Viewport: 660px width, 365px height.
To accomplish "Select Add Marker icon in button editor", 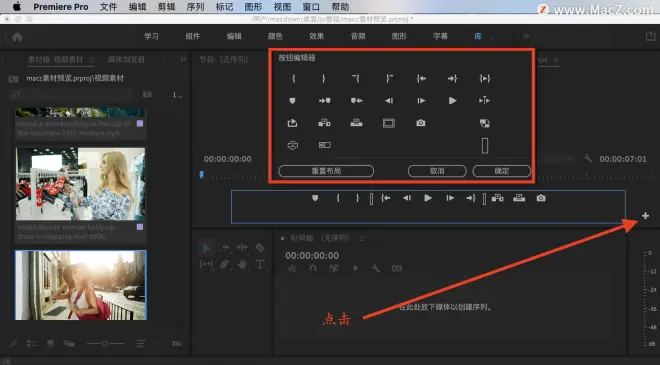I will point(293,101).
